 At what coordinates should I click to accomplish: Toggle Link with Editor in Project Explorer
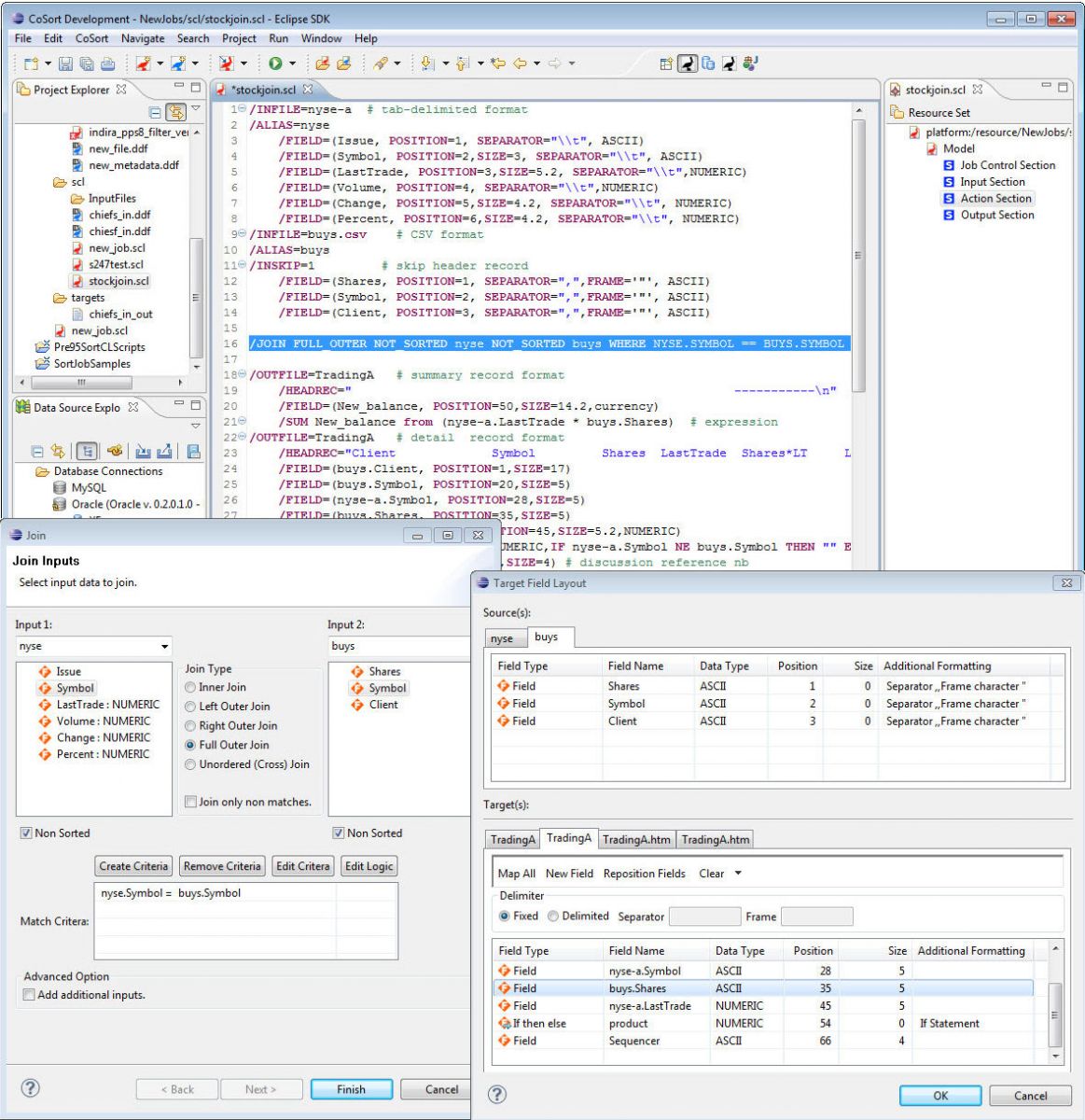(x=175, y=112)
